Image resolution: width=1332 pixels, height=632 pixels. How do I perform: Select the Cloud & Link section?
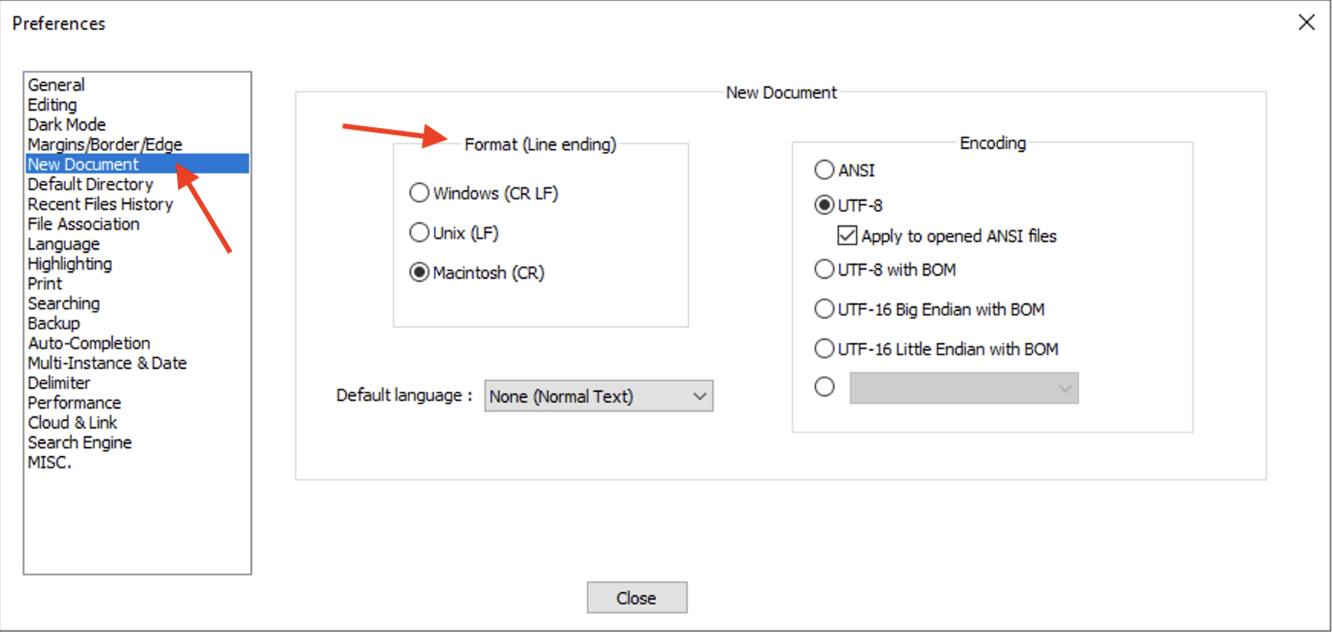click(73, 422)
